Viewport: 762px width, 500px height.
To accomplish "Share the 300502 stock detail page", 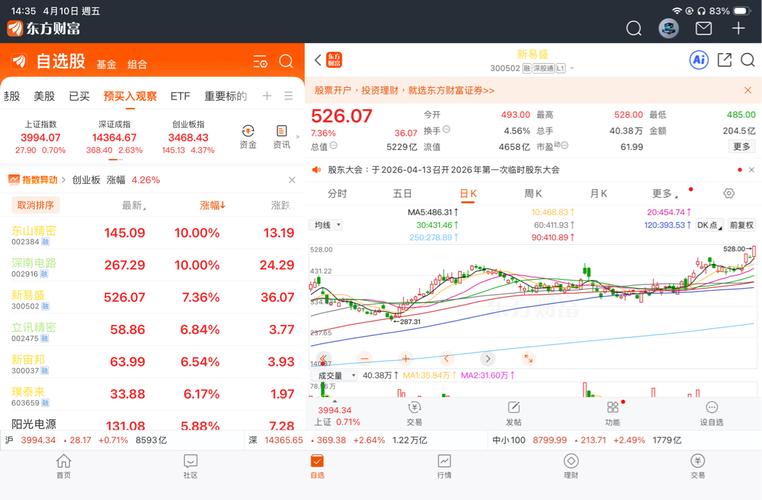I will click(725, 60).
